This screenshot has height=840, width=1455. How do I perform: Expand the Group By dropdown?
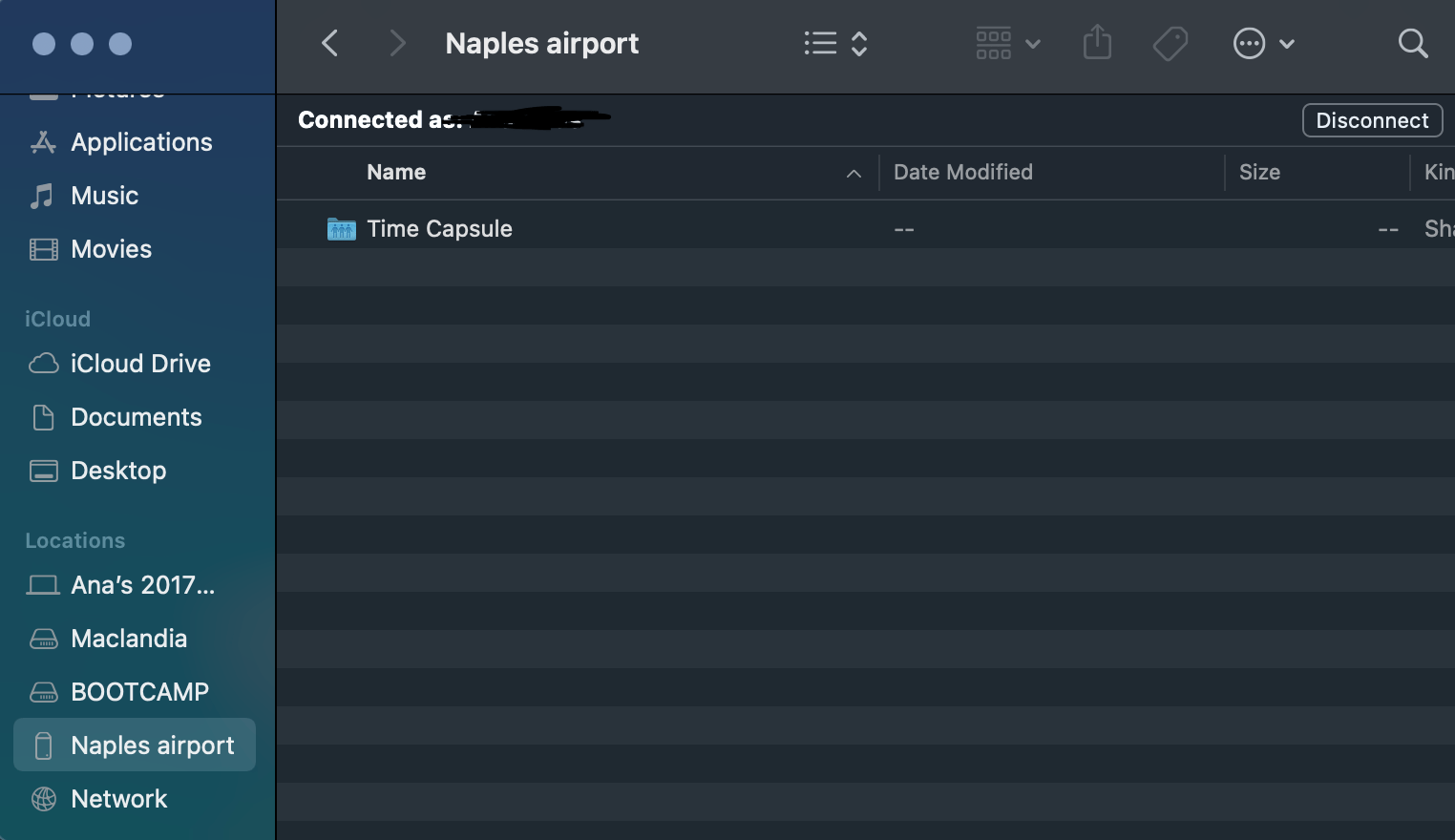(x=1007, y=44)
